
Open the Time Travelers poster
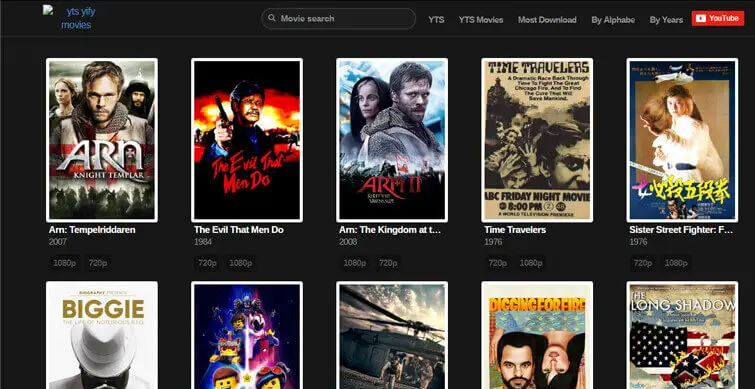[x=537, y=140]
